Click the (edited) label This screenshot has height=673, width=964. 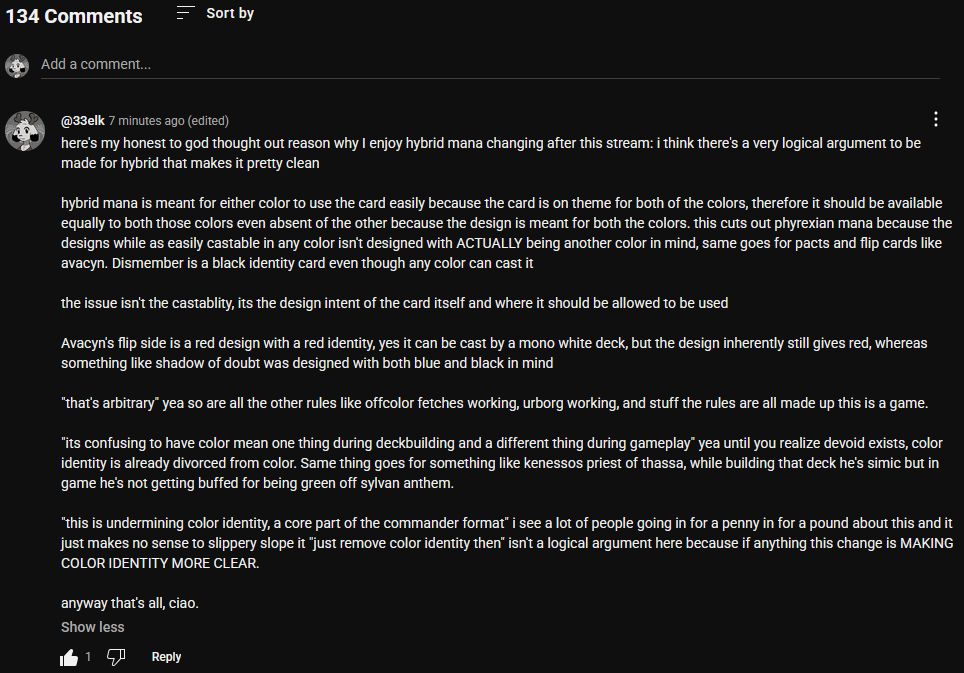tap(208, 120)
